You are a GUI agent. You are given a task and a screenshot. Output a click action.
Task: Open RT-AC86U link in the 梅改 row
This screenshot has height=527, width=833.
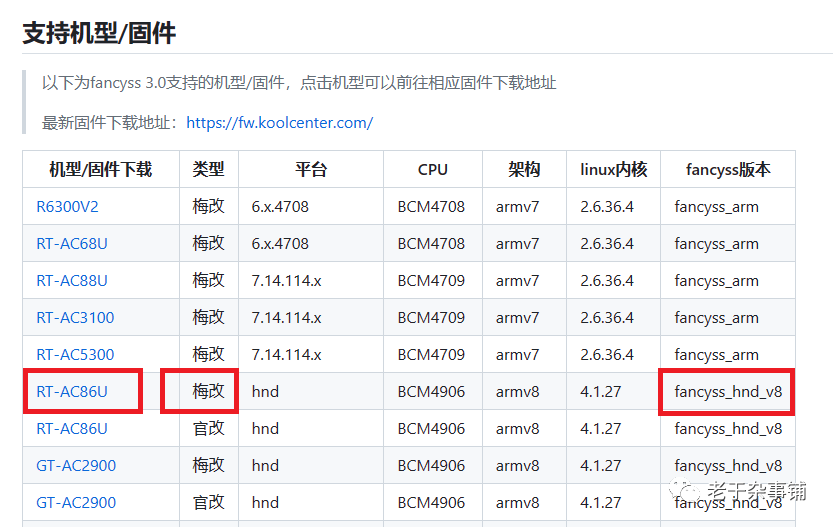point(72,392)
